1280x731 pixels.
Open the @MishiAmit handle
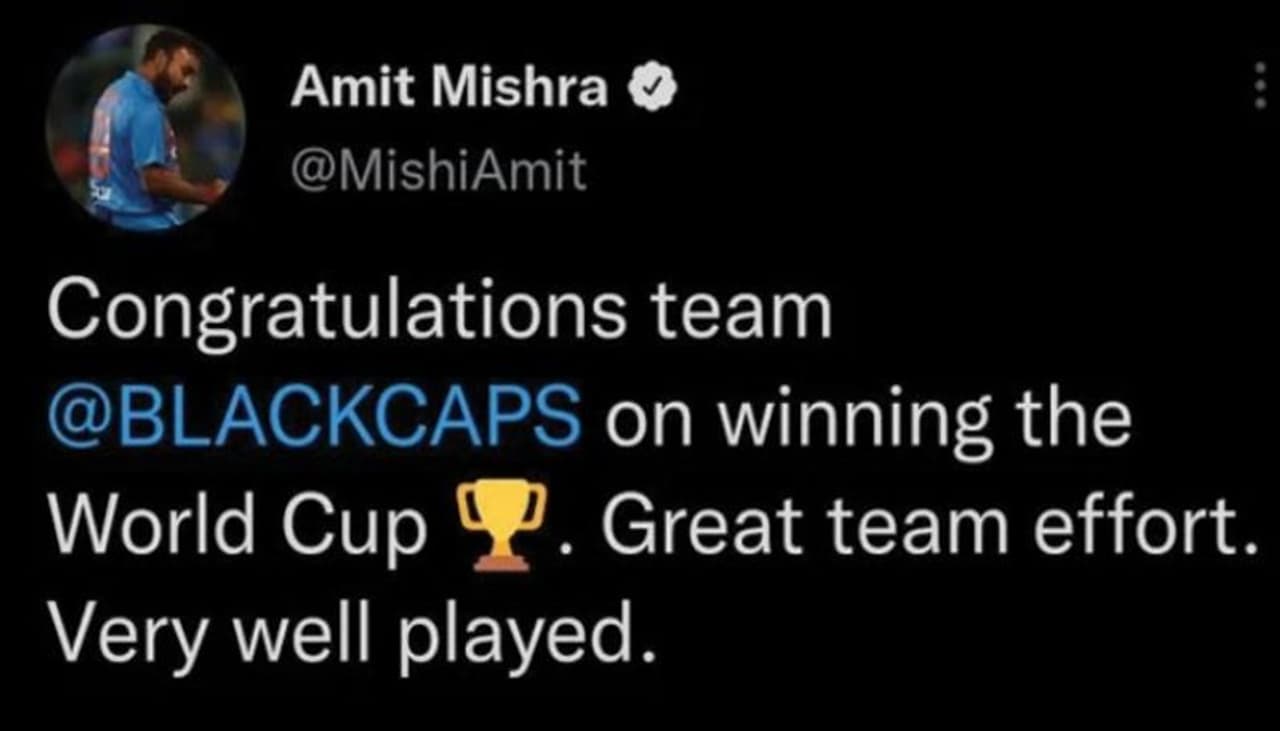click(438, 173)
